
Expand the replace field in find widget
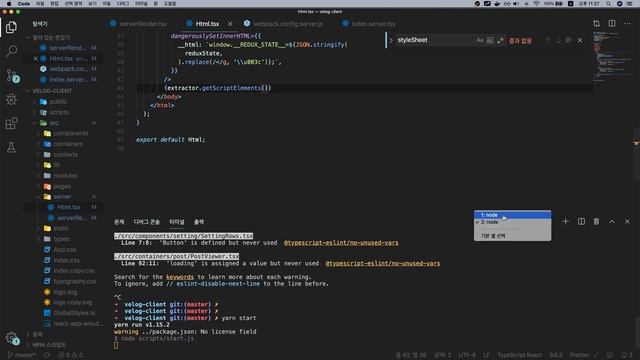[x=391, y=40]
